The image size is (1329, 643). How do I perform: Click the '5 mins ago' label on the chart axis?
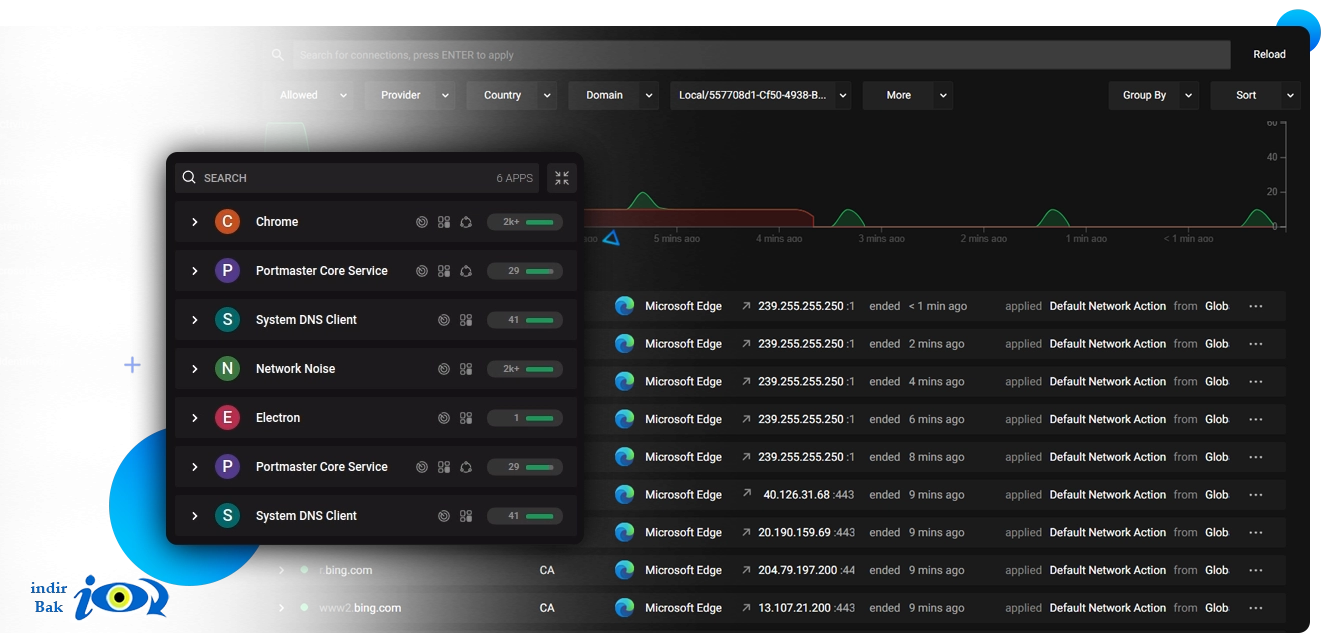[677, 239]
